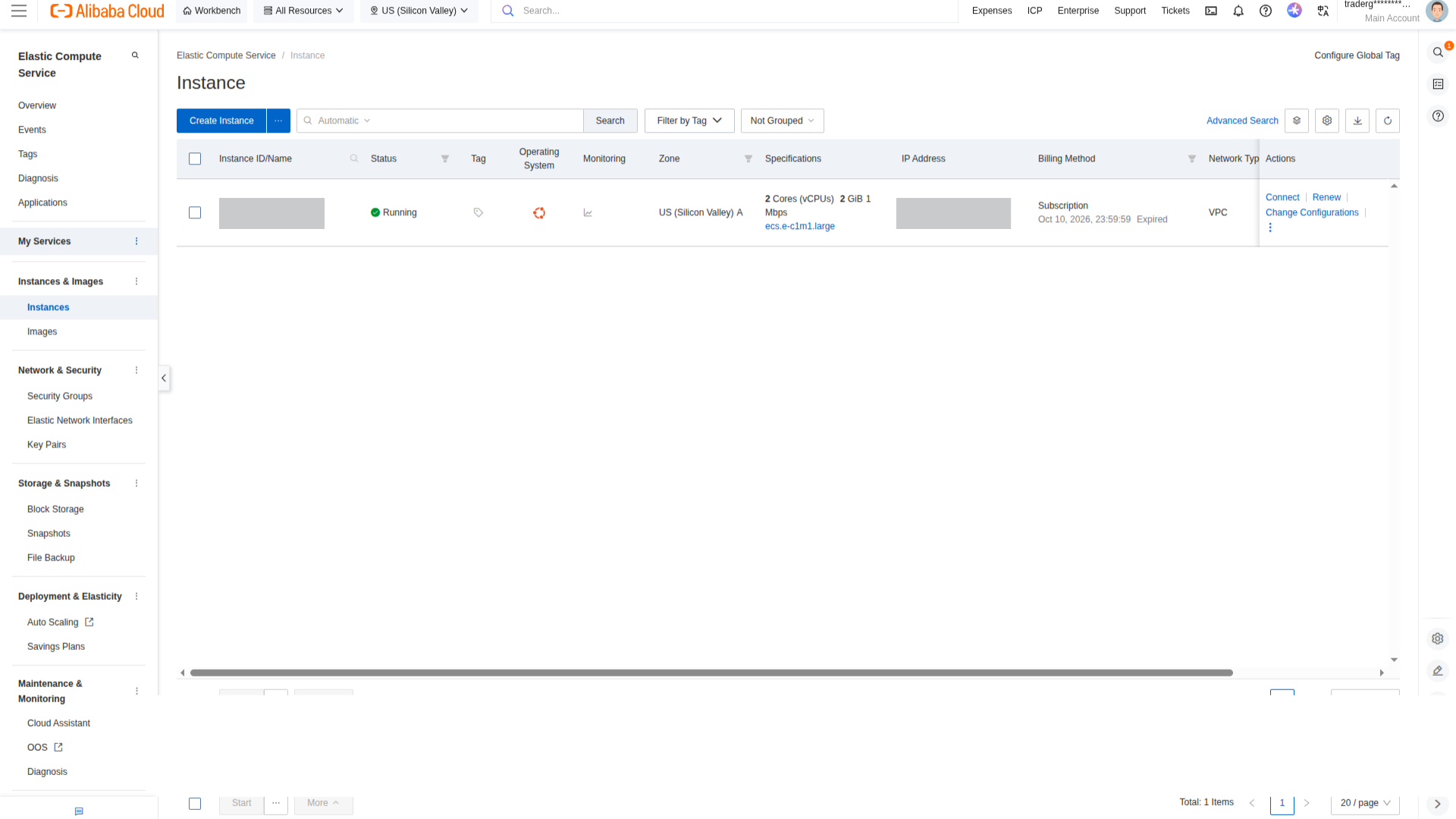Refresh the instance list
Viewport: 1456px width, 819px height.
tap(1388, 121)
